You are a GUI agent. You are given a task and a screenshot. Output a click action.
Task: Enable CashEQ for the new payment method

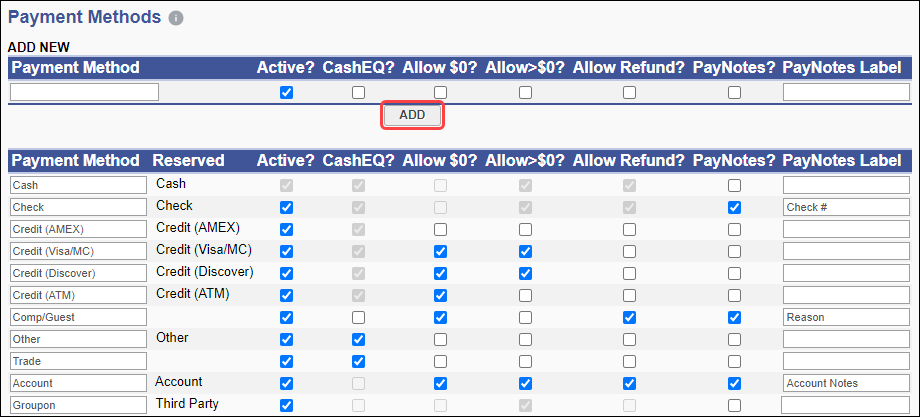pos(358,92)
